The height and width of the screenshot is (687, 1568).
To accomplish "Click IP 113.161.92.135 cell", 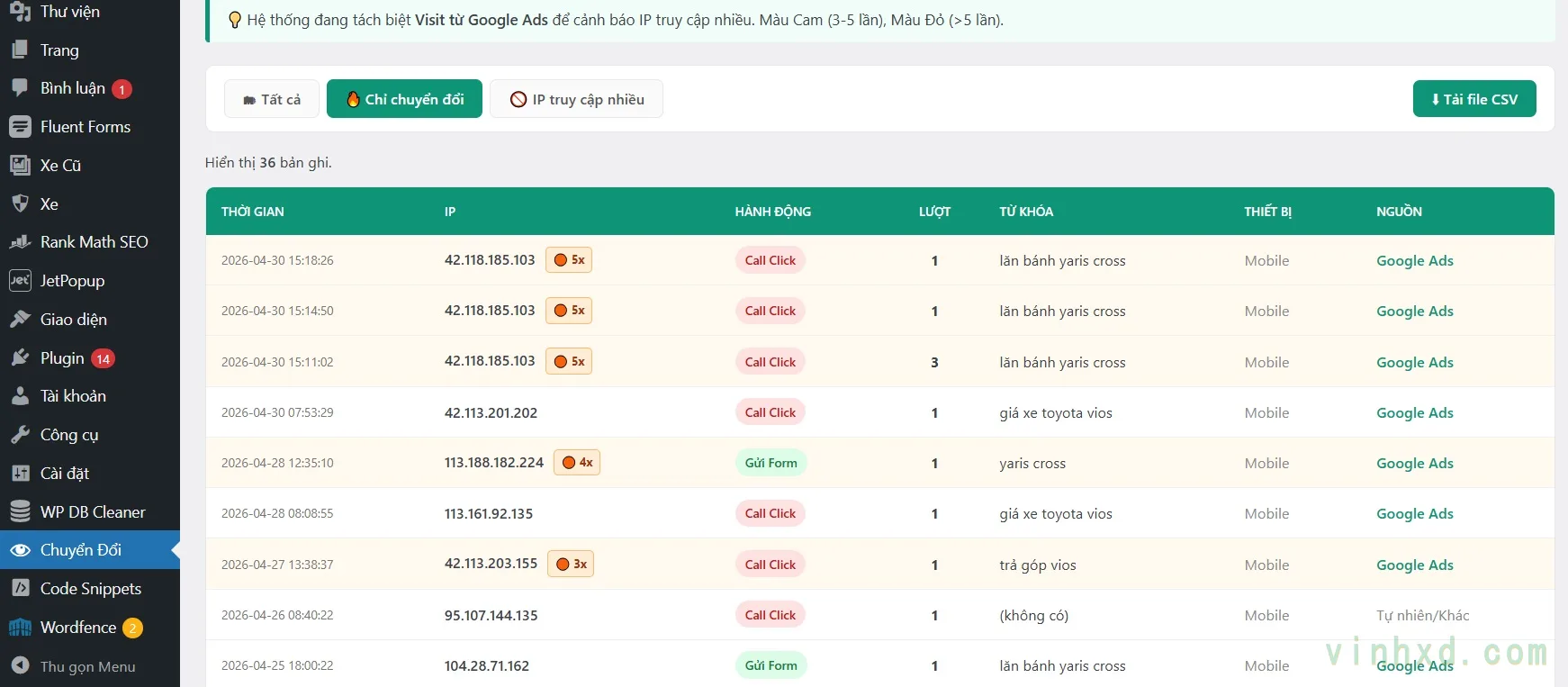I will pyautogui.click(x=489, y=513).
